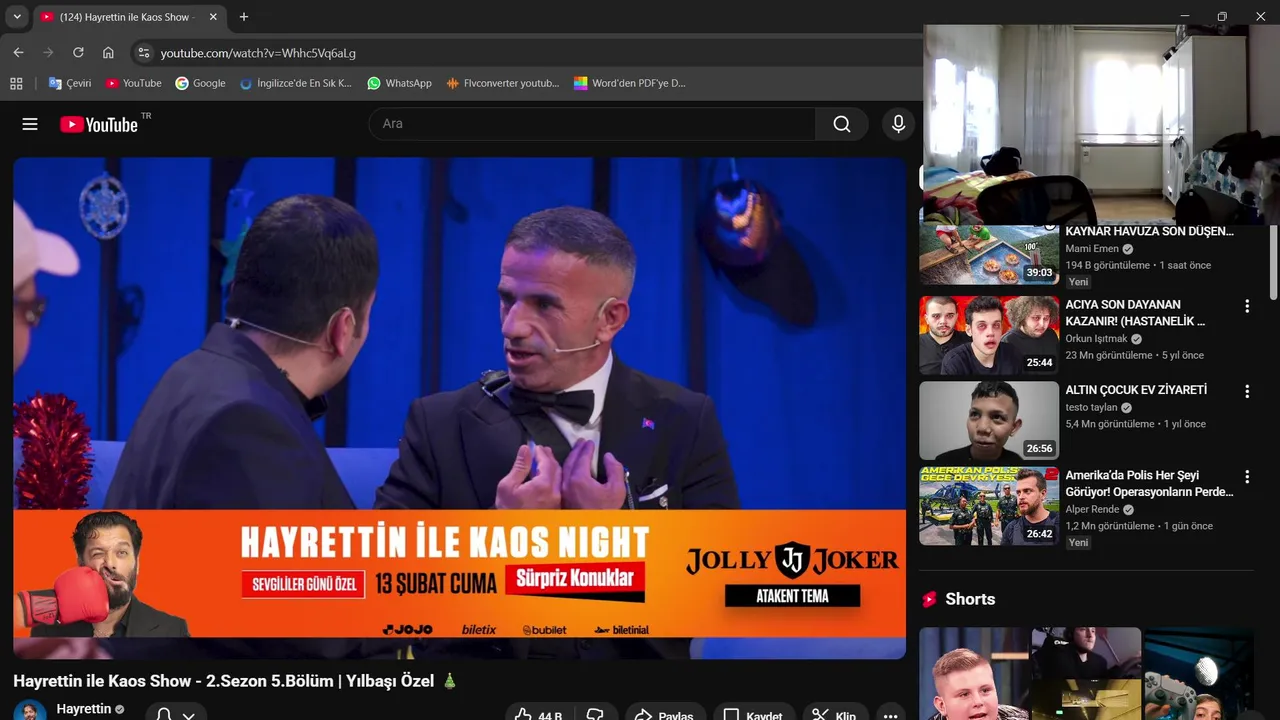The image size is (1280, 720).
Task: Open the Word'den PDF'ye D... bookmark
Action: point(629,83)
